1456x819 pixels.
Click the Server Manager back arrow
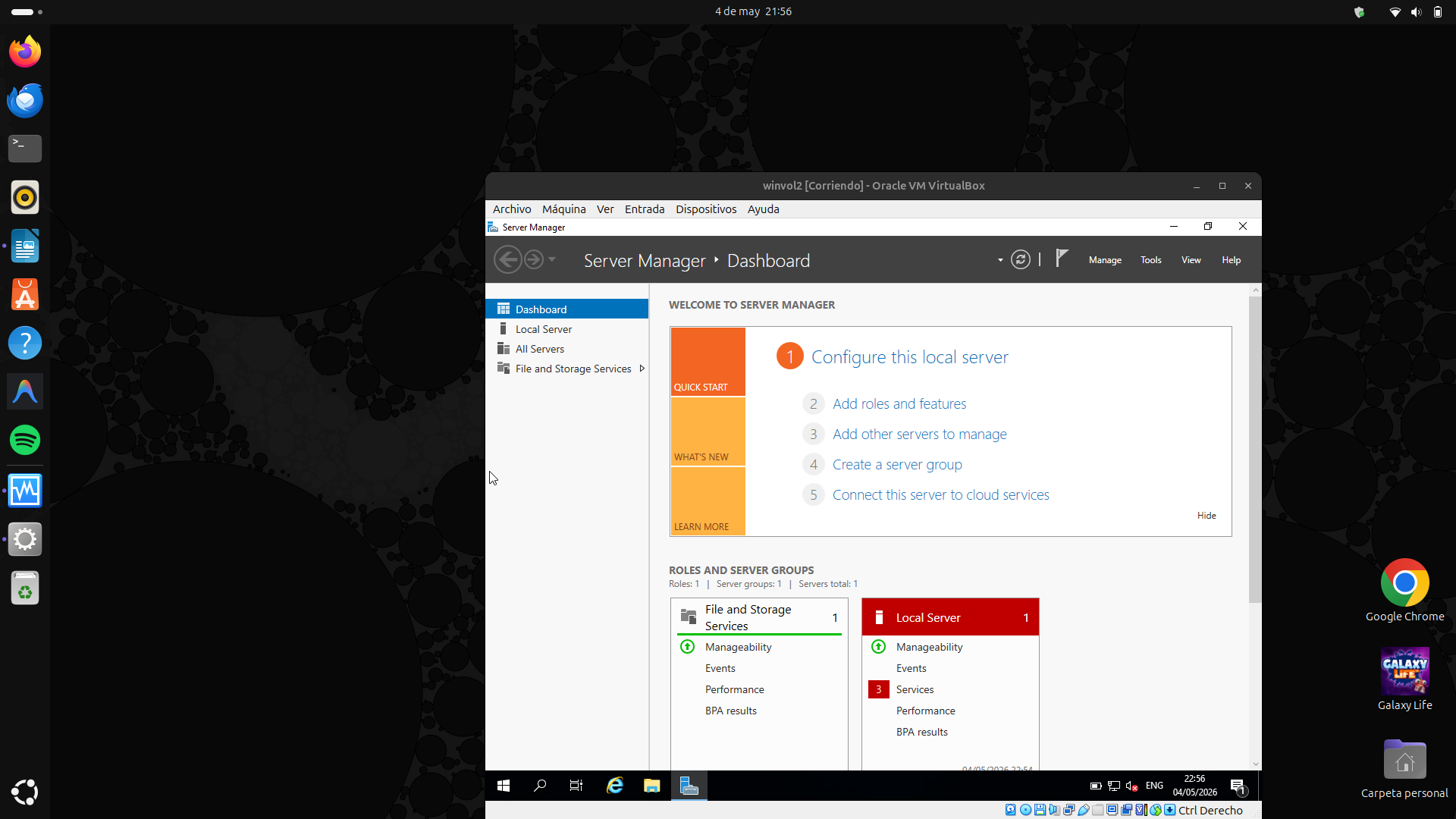pos(508,260)
